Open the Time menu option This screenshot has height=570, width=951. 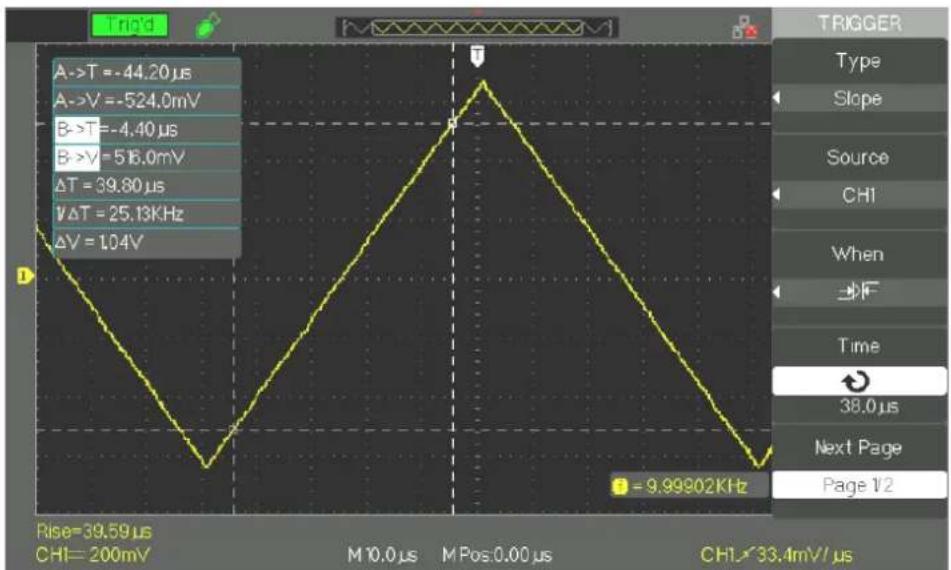click(x=858, y=346)
